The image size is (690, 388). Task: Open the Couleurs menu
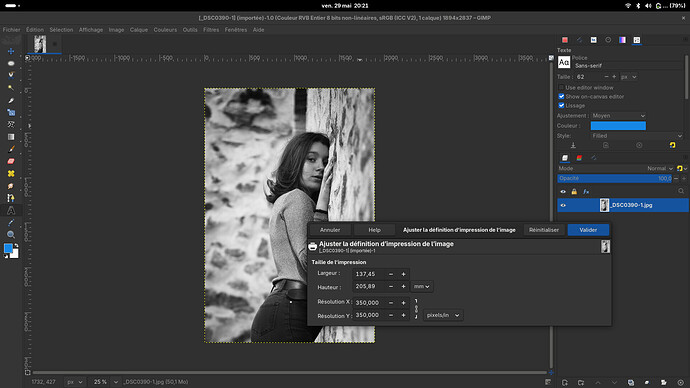[x=165, y=30]
